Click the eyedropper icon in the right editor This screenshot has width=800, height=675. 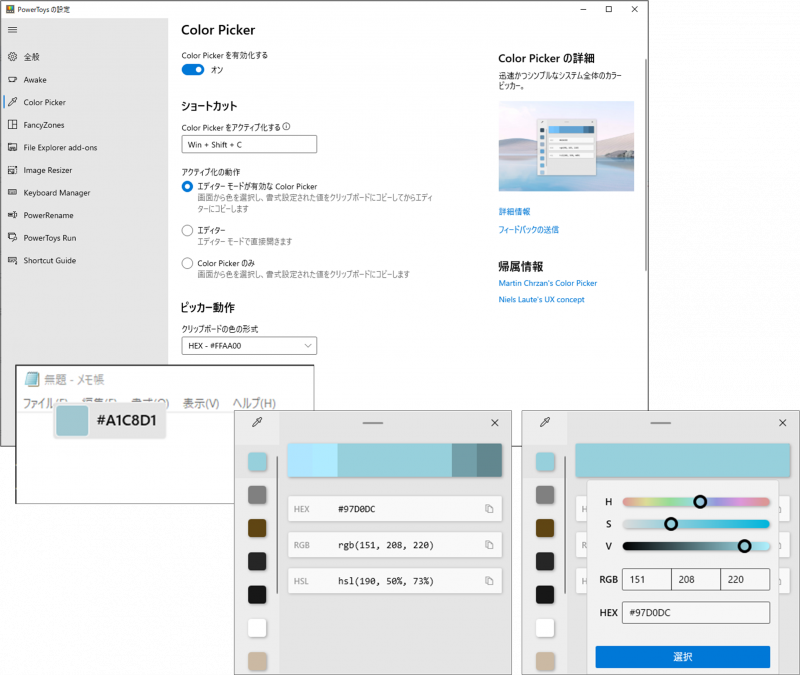pyautogui.click(x=545, y=422)
